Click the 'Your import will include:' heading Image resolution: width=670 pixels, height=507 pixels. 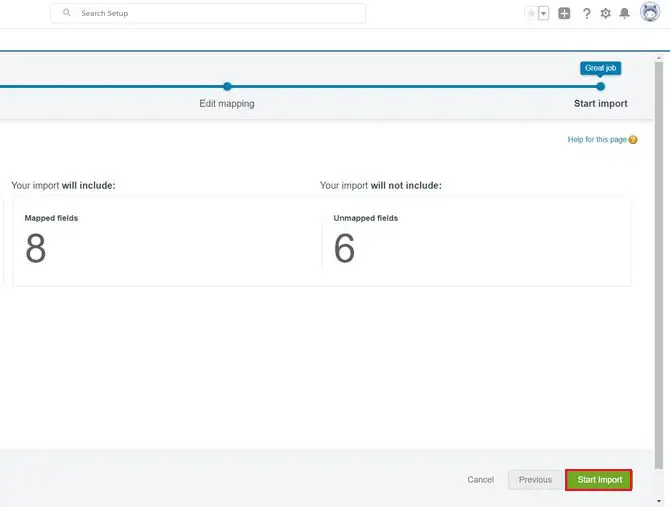pyautogui.click(x=63, y=185)
